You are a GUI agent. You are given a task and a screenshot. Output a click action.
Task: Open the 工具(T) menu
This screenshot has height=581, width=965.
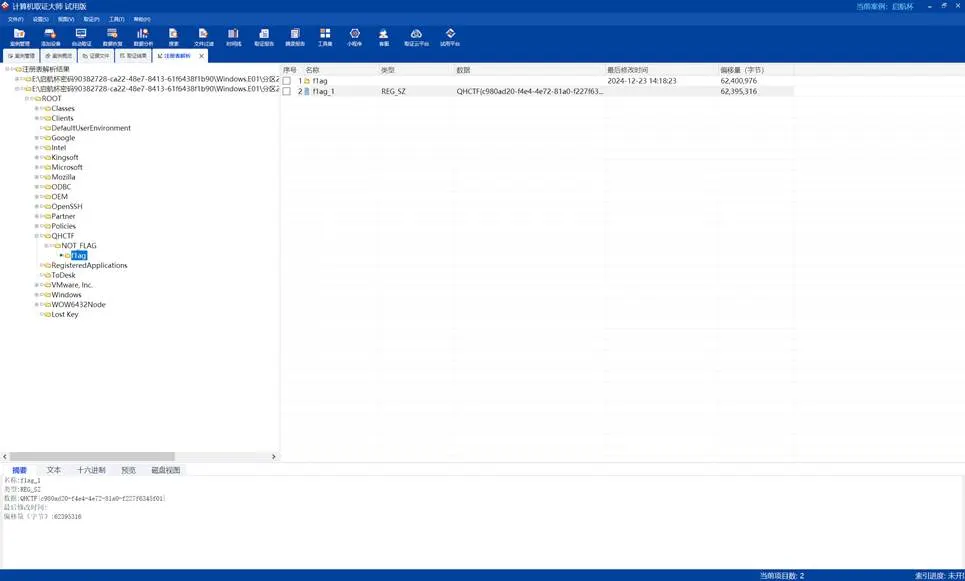116,19
